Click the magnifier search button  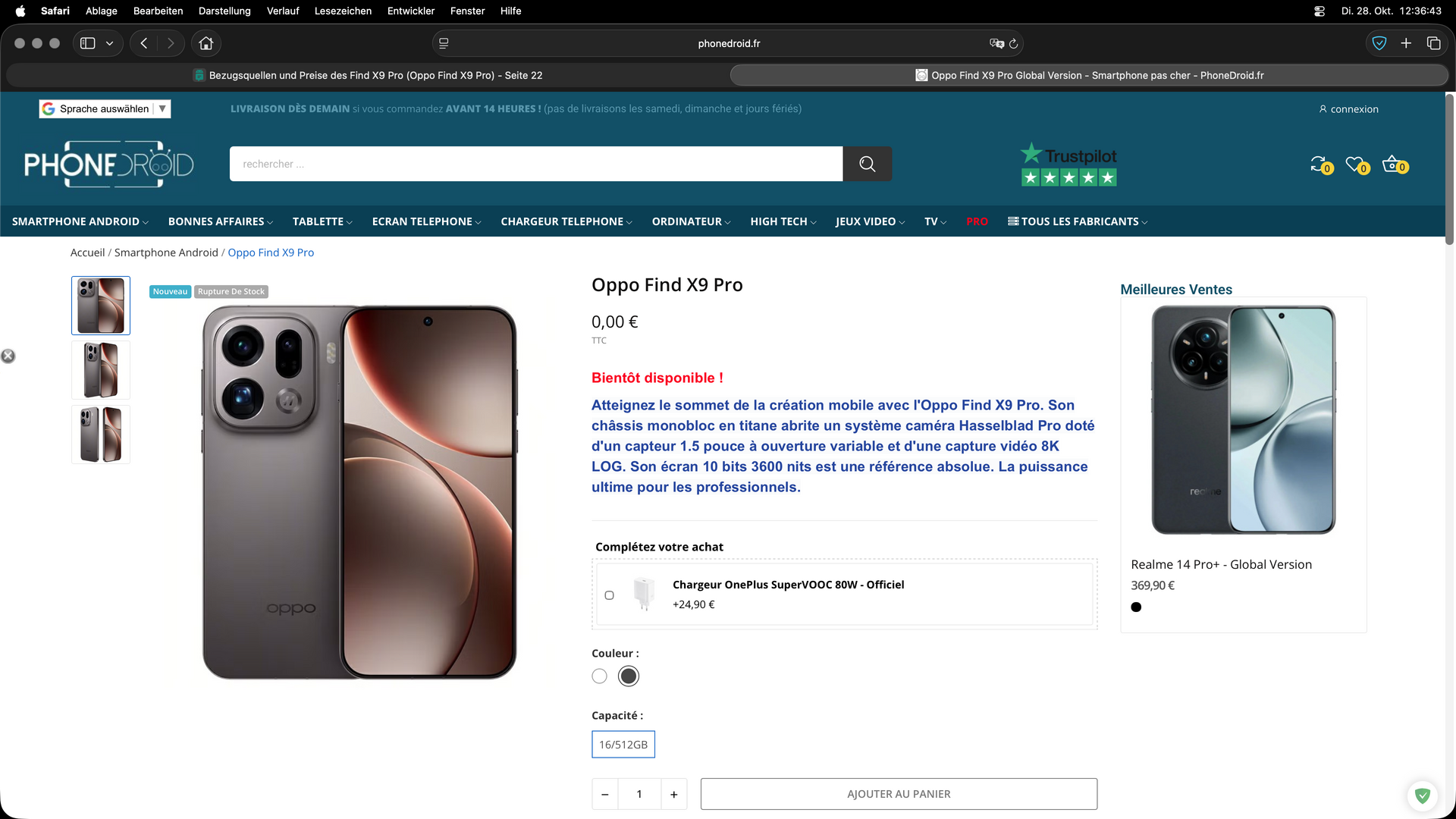tap(867, 164)
